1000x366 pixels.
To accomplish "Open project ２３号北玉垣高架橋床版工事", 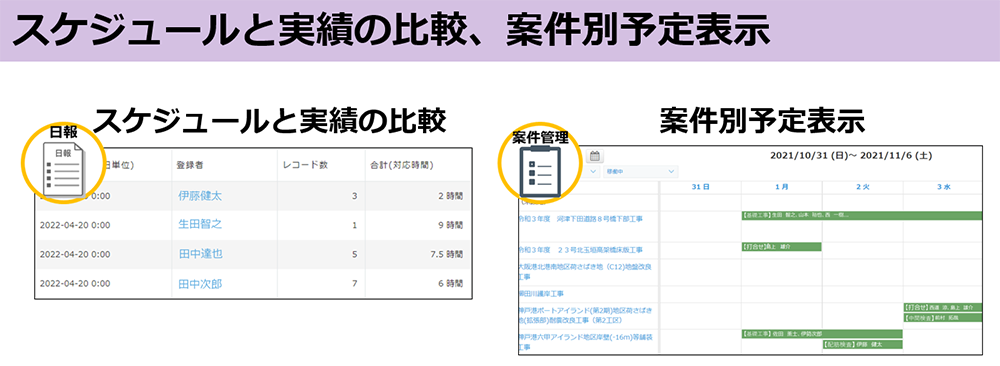I will point(581,249).
